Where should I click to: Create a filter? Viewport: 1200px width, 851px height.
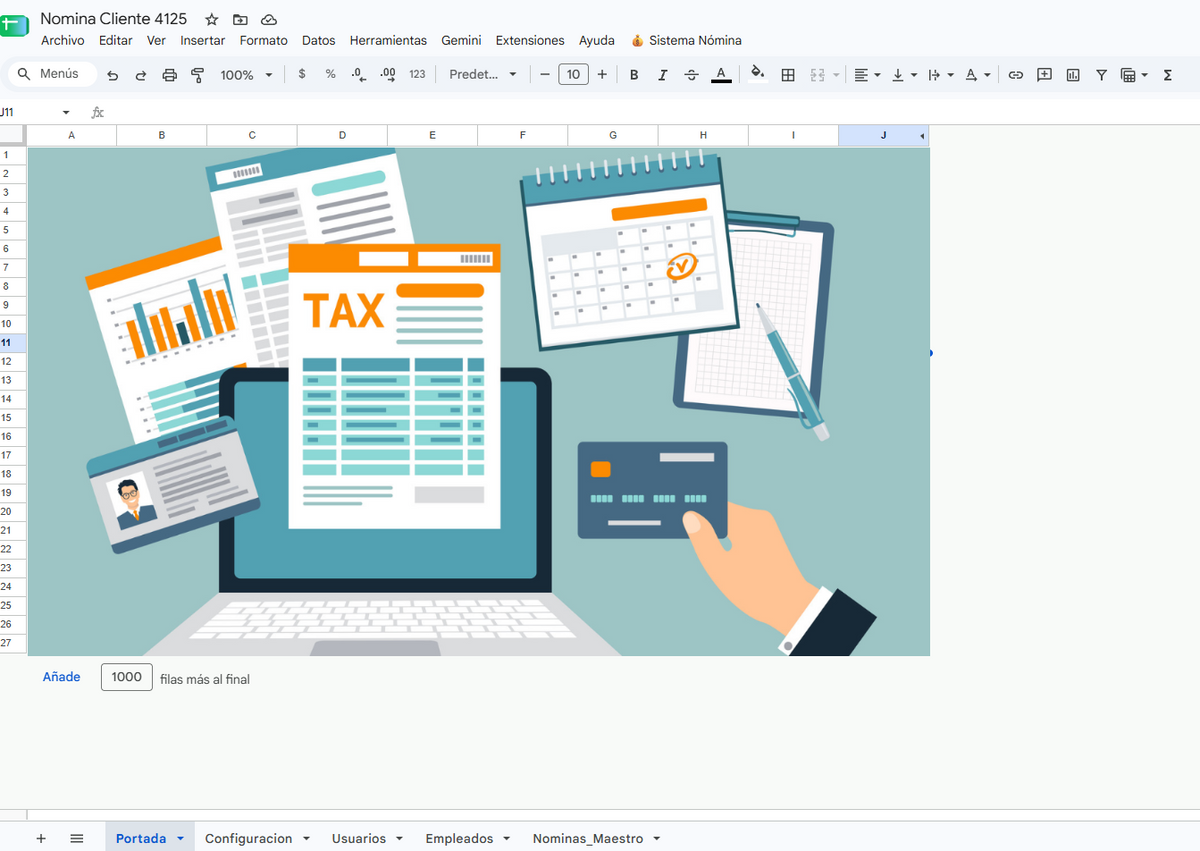(1101, 75)
